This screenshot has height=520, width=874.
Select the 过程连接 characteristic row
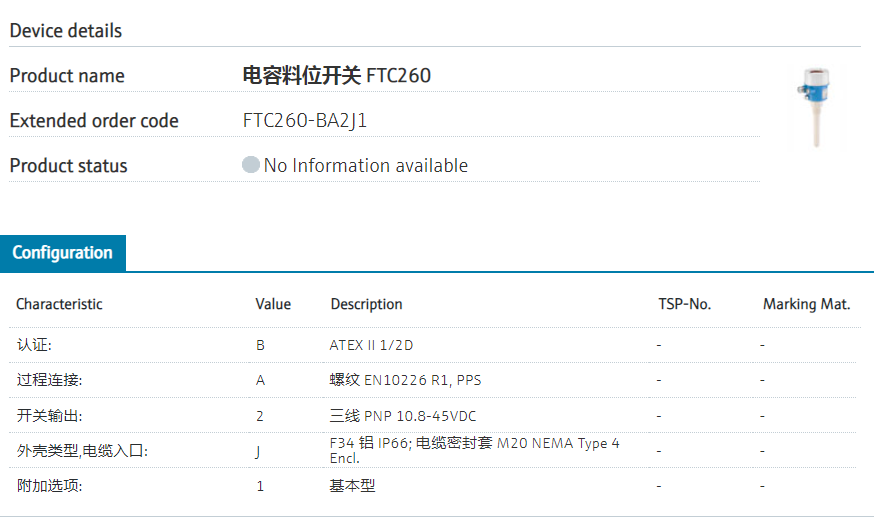49,380
